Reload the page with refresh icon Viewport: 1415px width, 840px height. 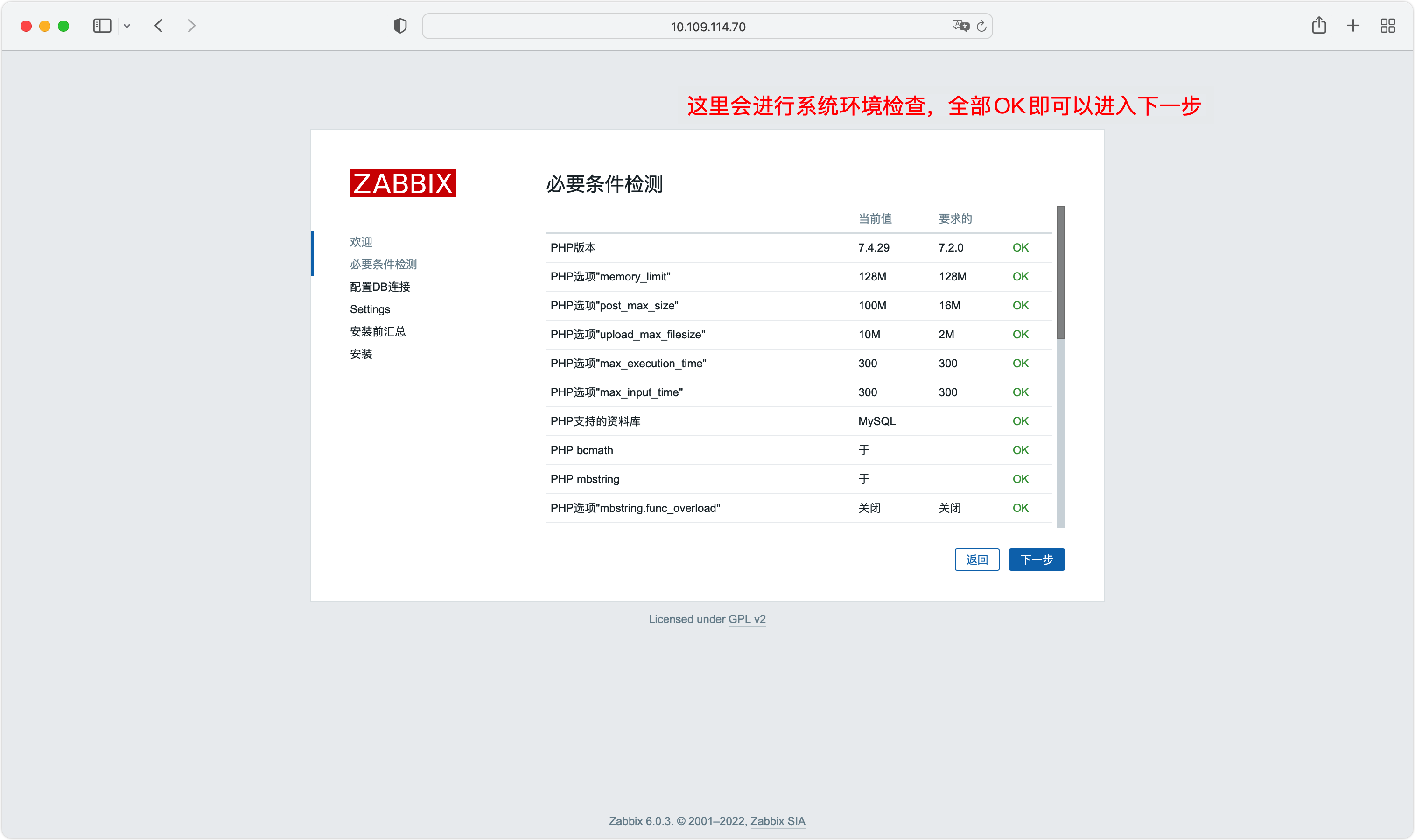(981, 26)
